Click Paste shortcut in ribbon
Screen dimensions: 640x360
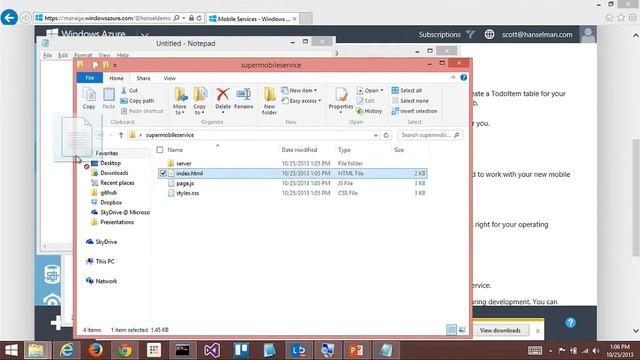142,111
